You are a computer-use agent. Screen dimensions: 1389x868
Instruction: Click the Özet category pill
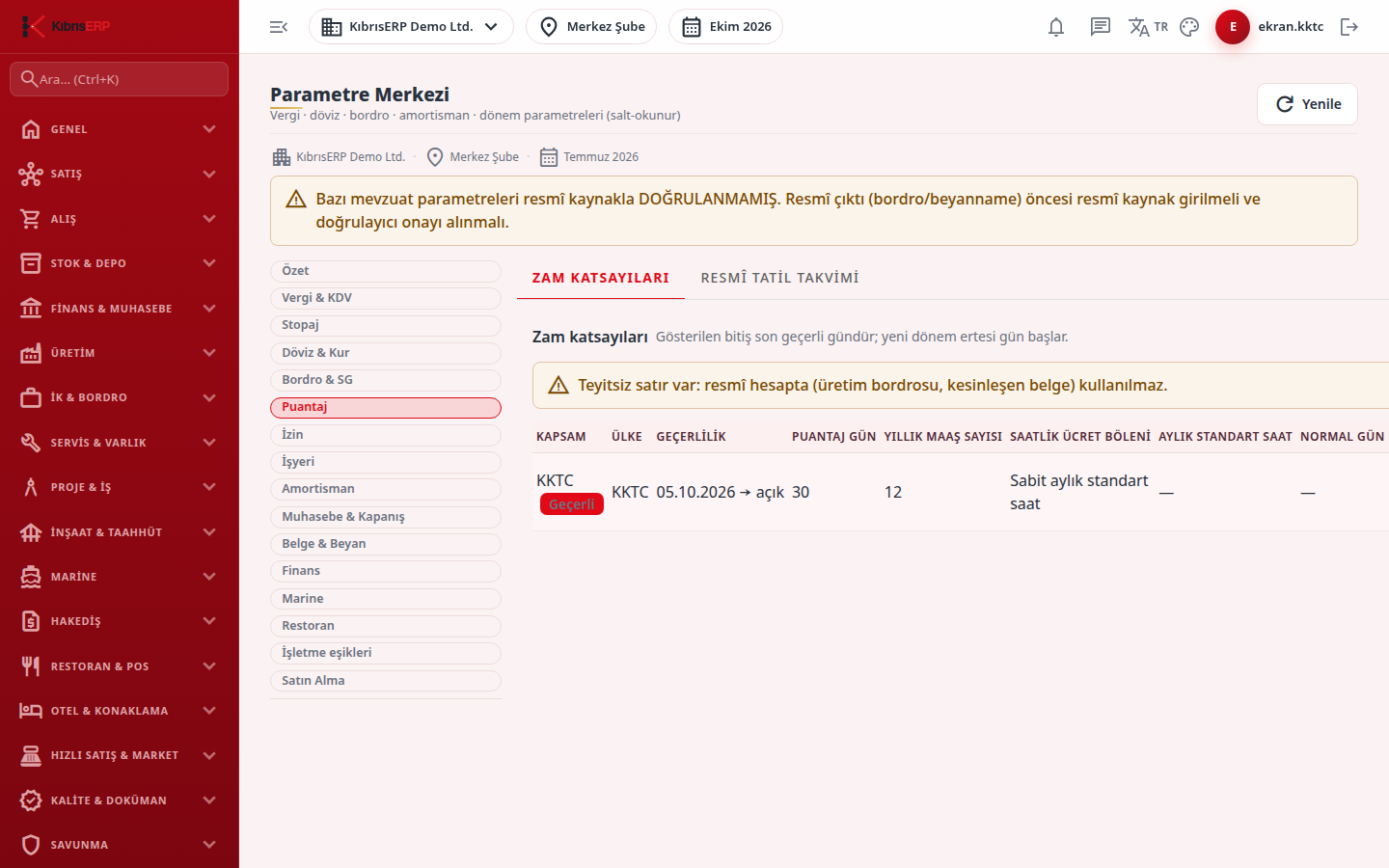386,271
